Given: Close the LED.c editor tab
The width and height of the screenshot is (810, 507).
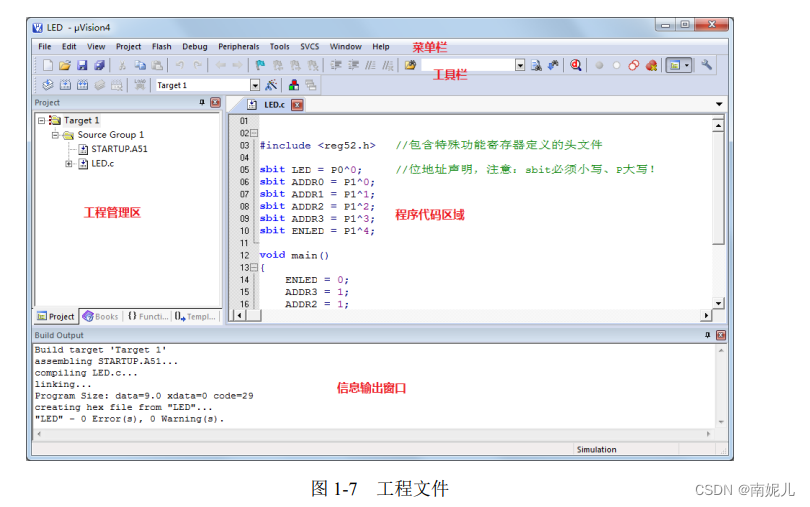Looking at the screenshot, I should pos(297,105).
